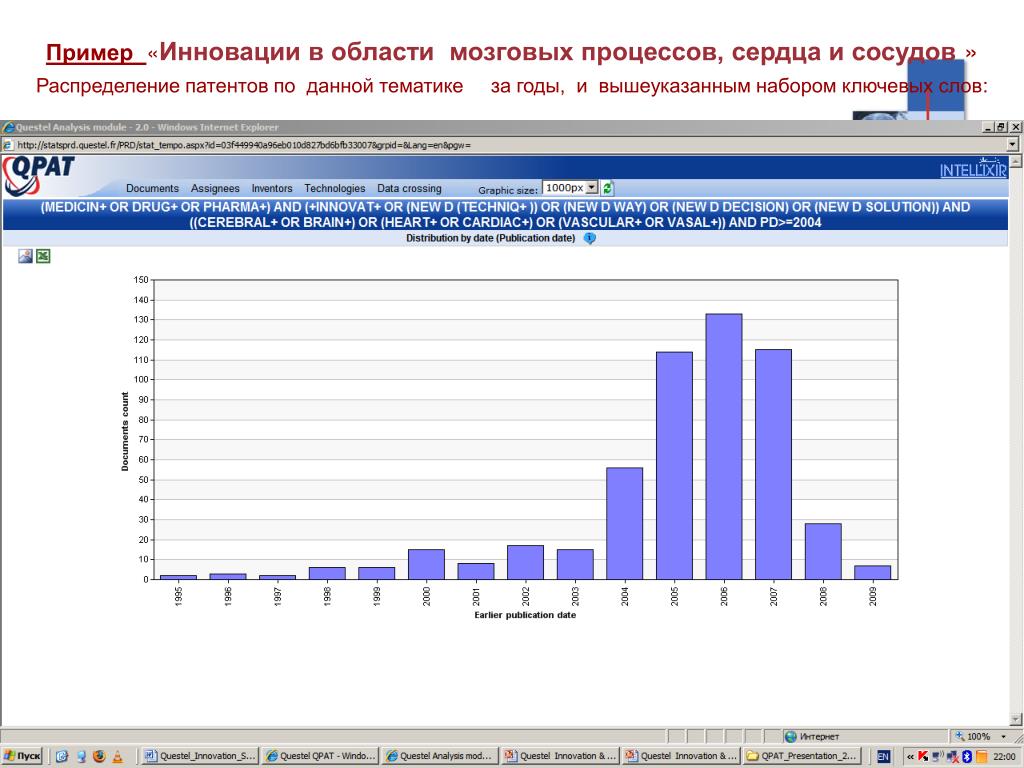1024x768 pixels.
Task: Click the 2000 bar in the chart
Action: point(426,564)
